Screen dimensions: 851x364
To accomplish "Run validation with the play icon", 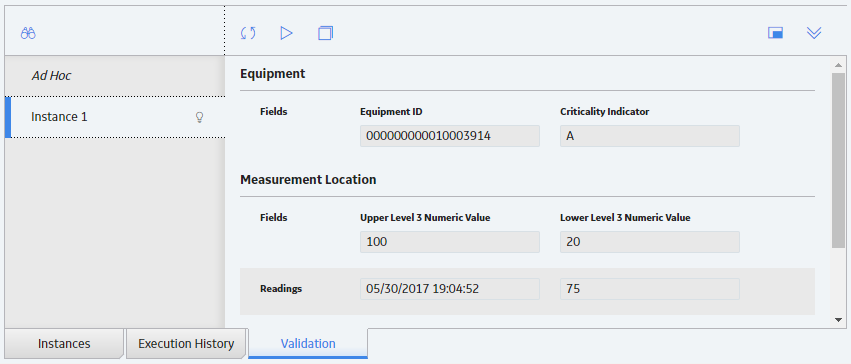I will [287, 33].
